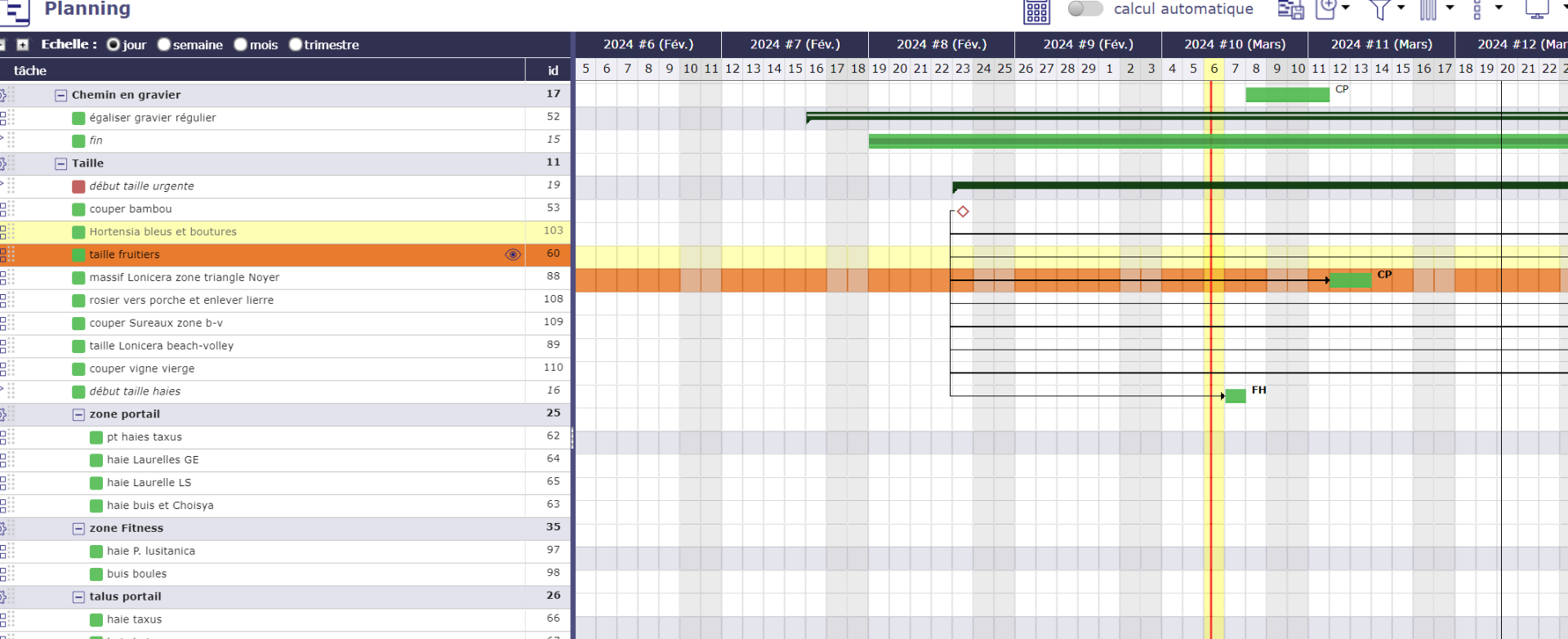Click the columns selector icon
Viewport: 1568px width, 639px height.
click(x=1428, y=10)
